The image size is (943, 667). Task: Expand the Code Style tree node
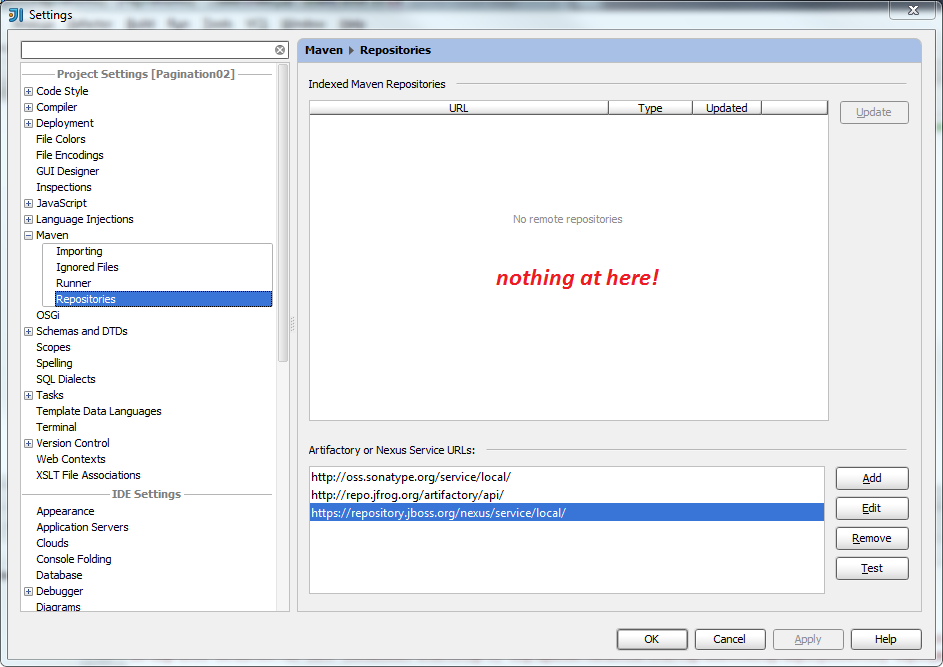tap(28, 92)
